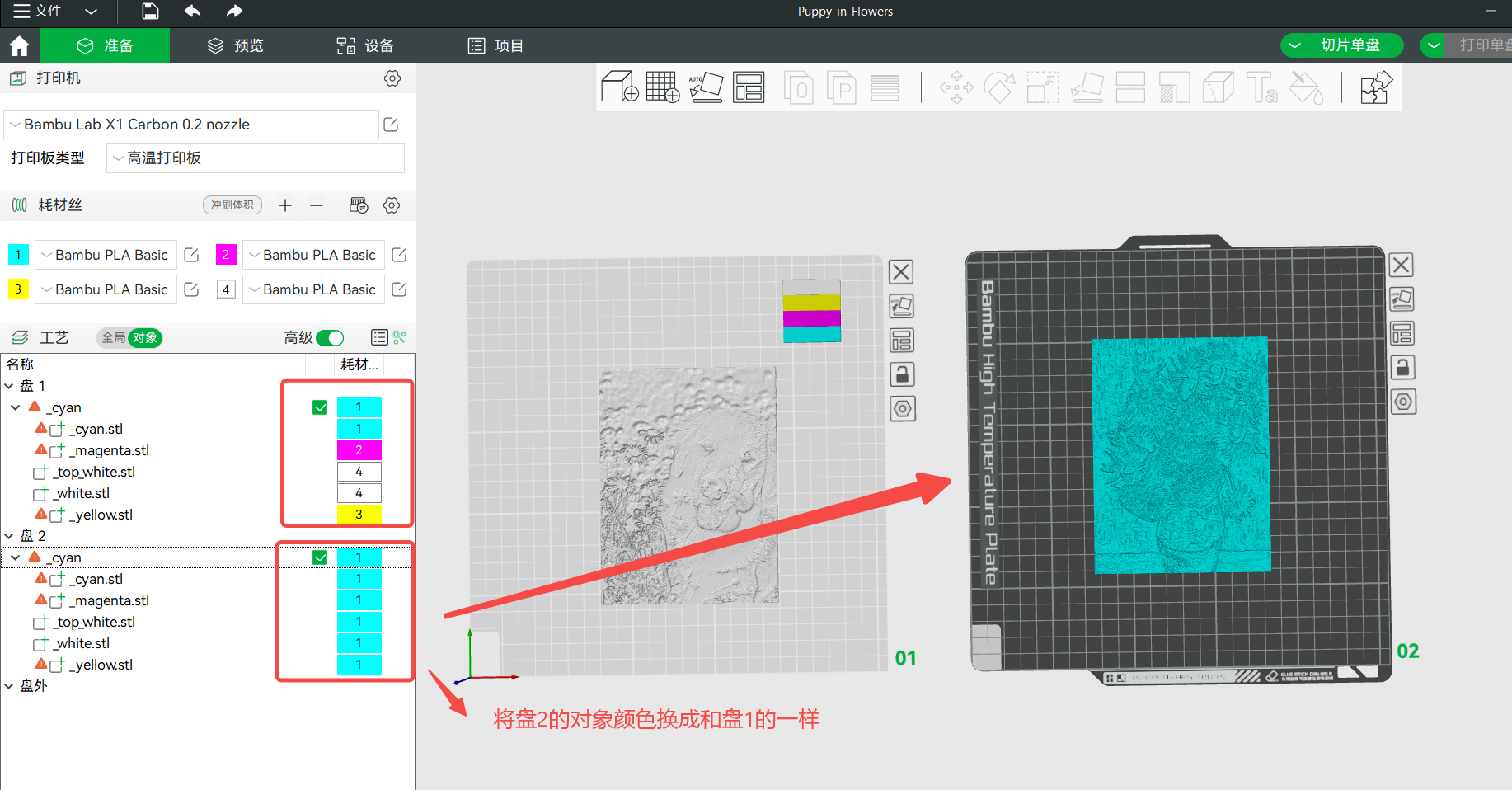Select the Move tool in toolbar
The height and width of the screenshot is (790, 1512).
click(x=956, y=87)
